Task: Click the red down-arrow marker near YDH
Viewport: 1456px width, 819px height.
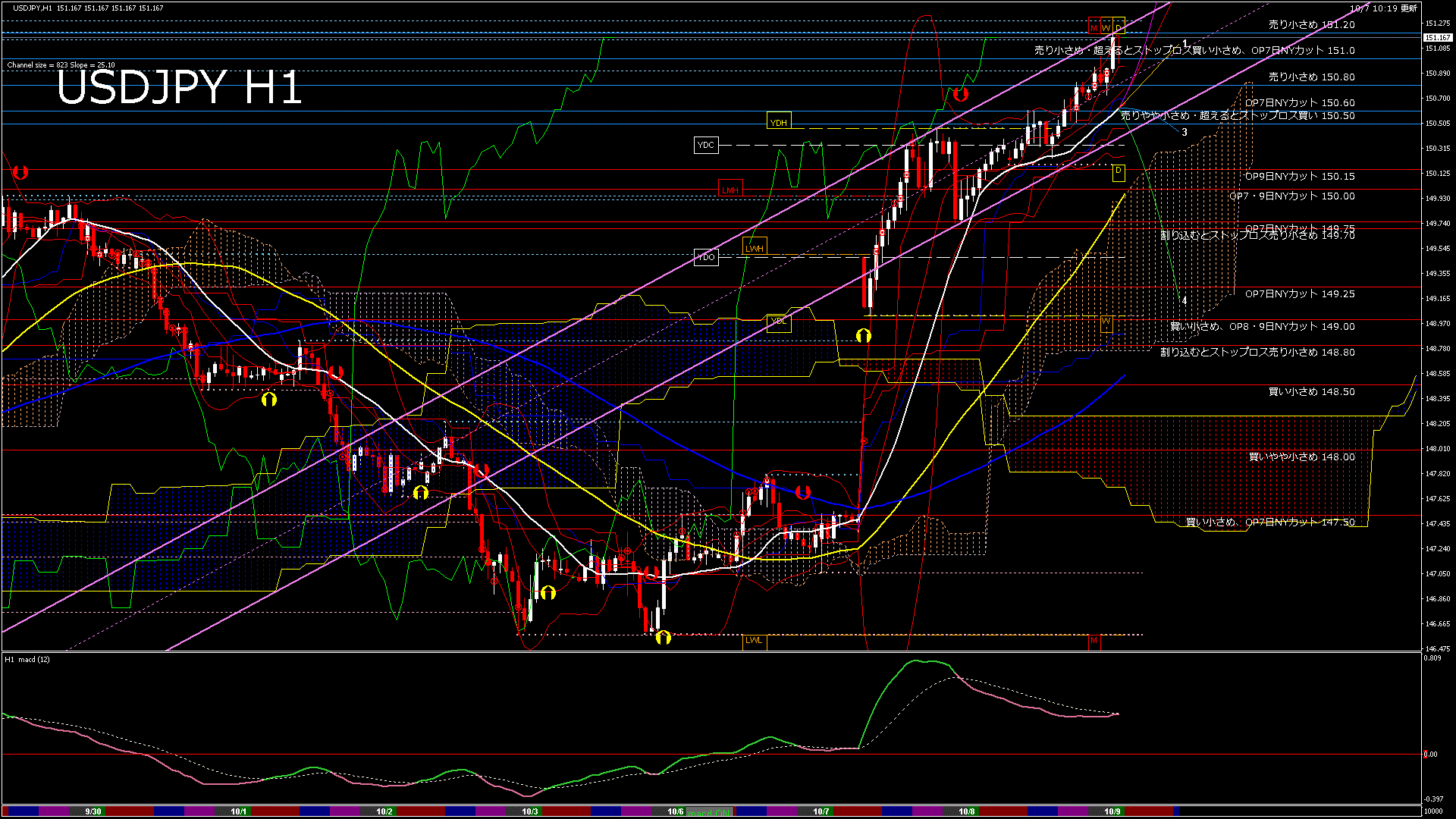Action: pyautogui.click(x=961, y=95)
